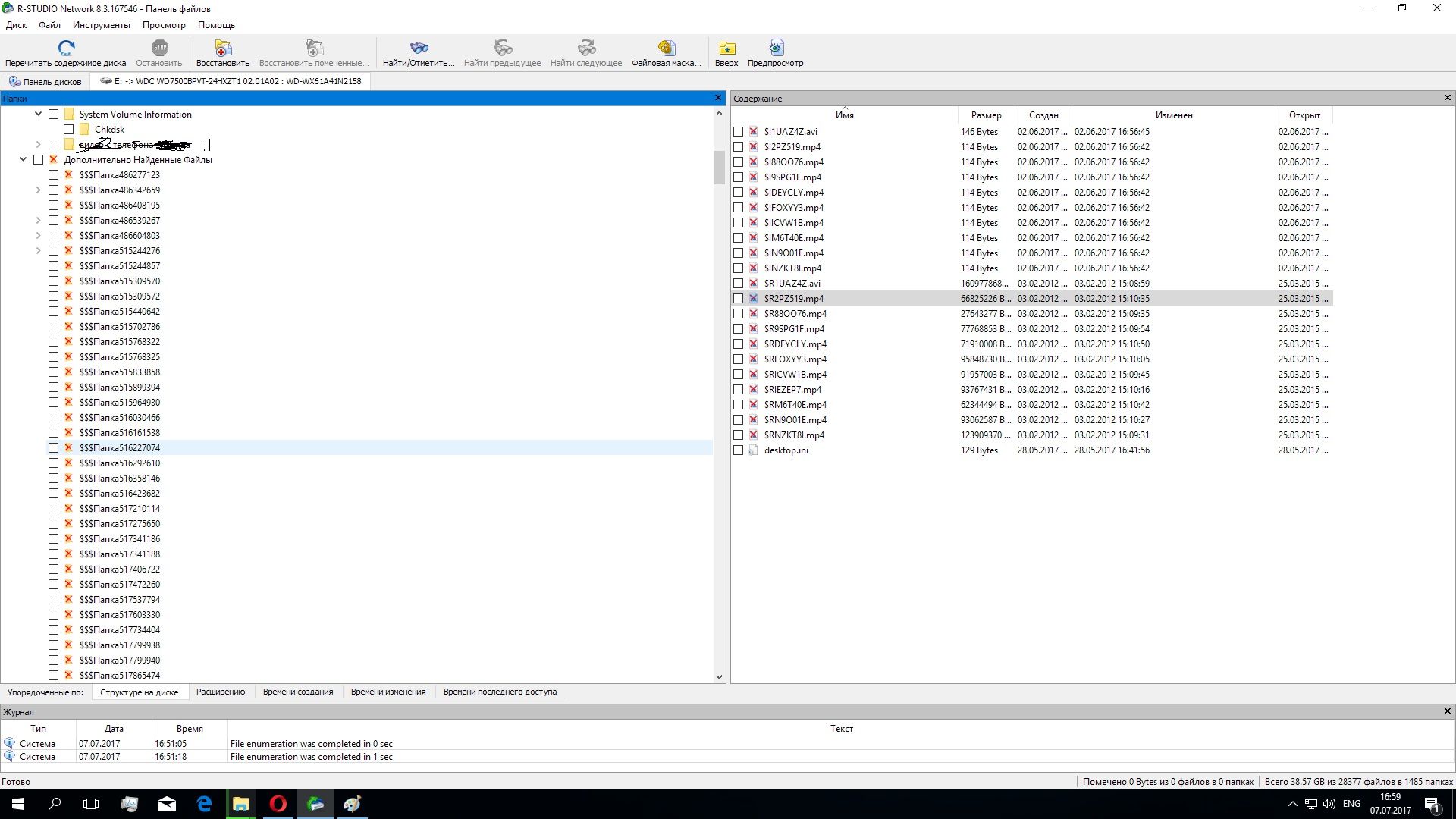Tick checkbox for Дополнительно Найденные Файлы

[38, 159]
